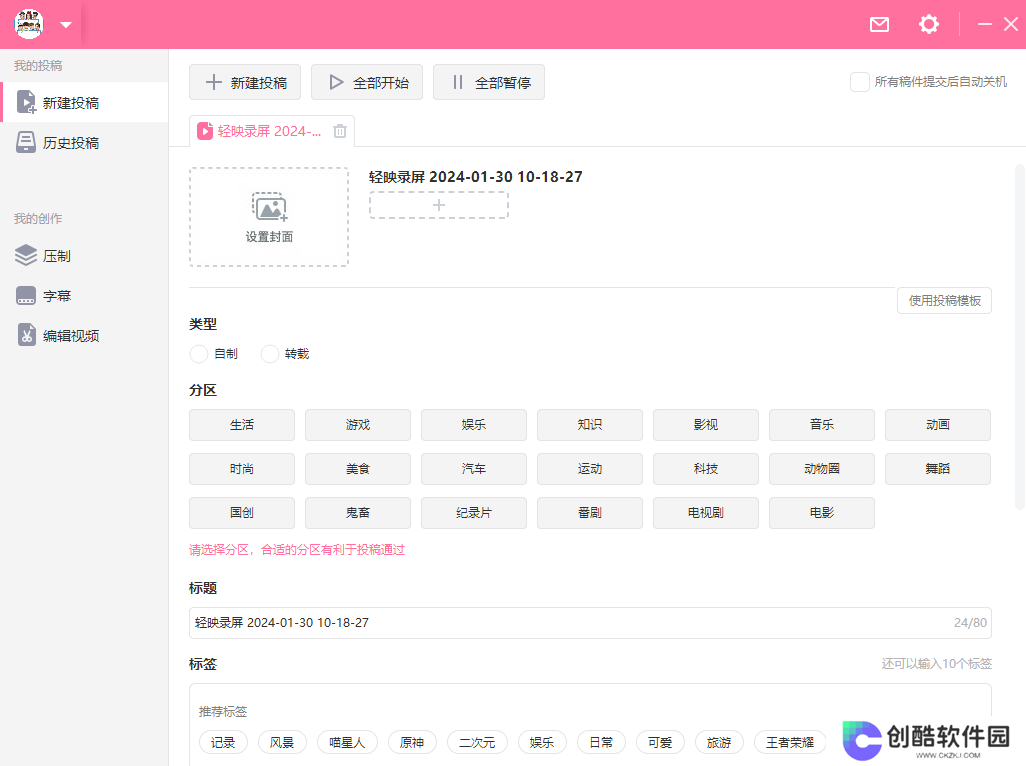
Task: Add the recommended tag 原神
Action: click(x=412, y=742)
